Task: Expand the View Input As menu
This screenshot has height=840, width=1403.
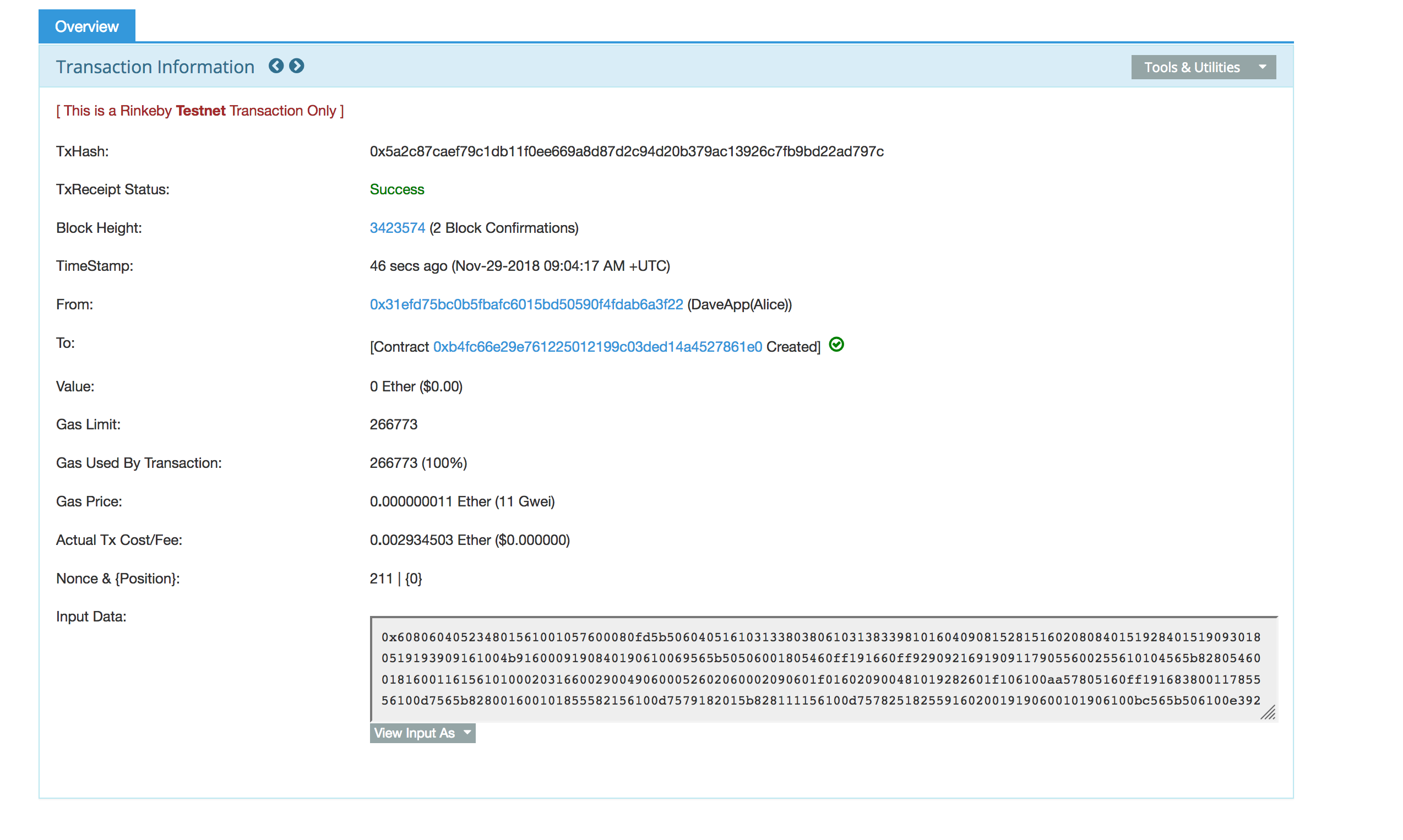Action: point(415,733)
